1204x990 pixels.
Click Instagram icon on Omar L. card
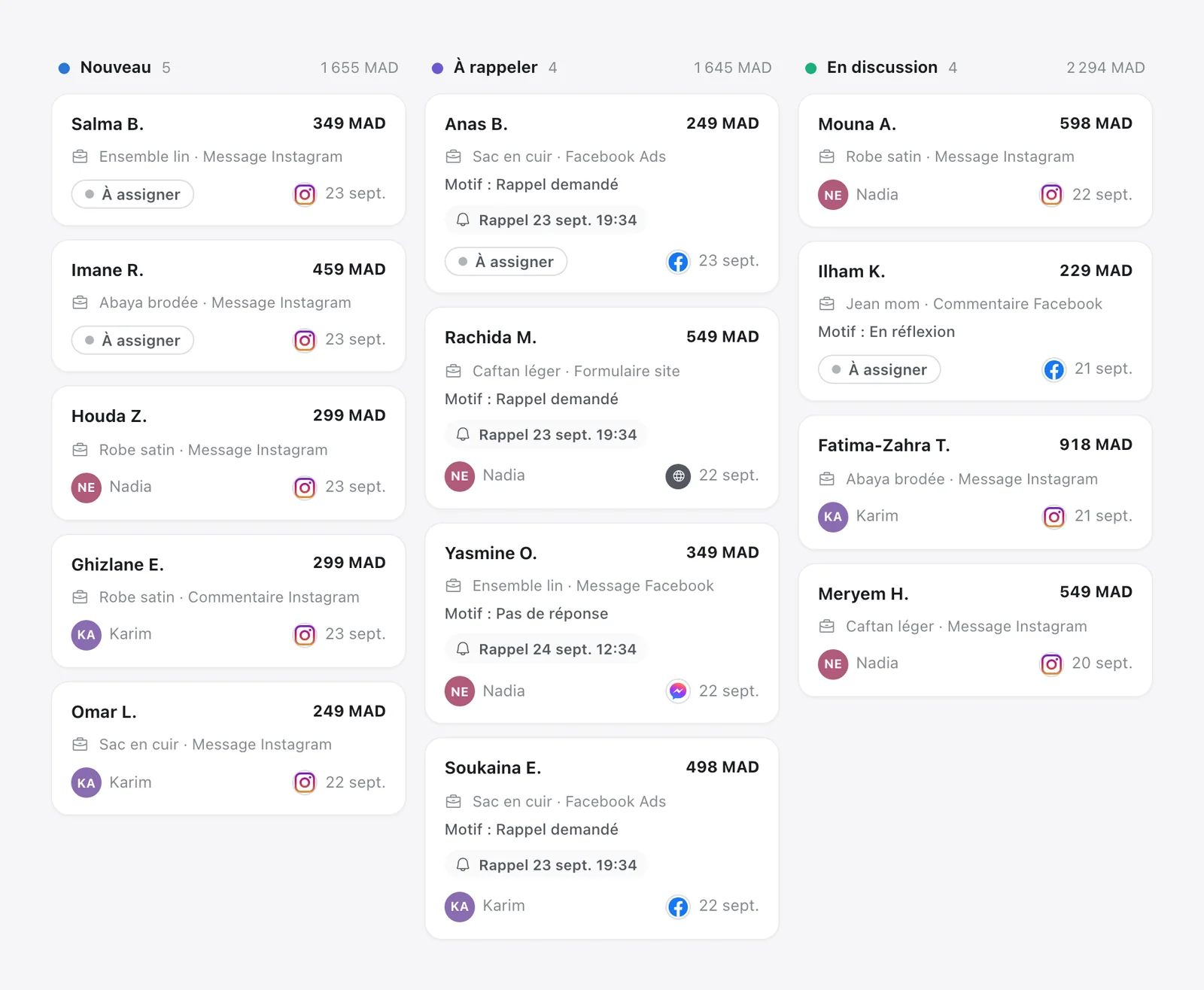(x=305, y=782)
